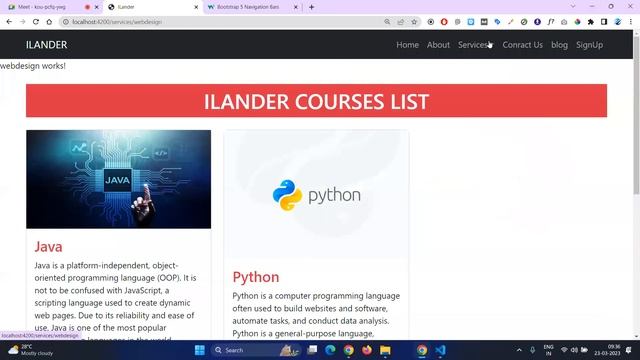Screen dimensions: 640x360
Task: Switch to Visual Studio Code on taskbar
Action: coord(440,350)
